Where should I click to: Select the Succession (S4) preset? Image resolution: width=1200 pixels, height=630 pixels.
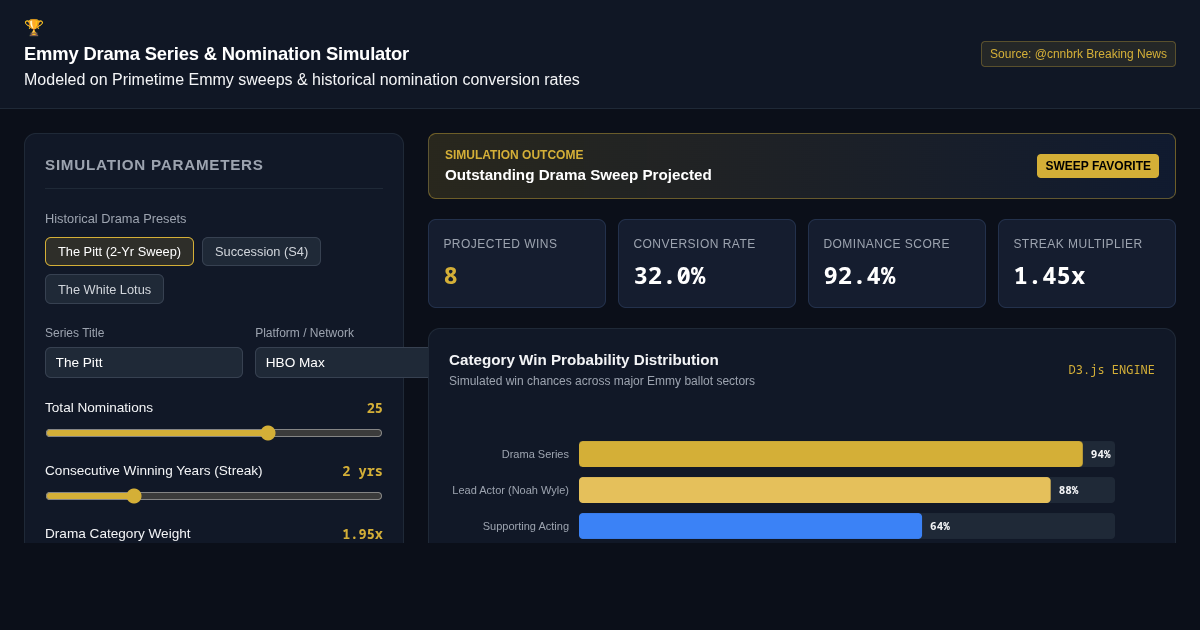pos(261,252)
